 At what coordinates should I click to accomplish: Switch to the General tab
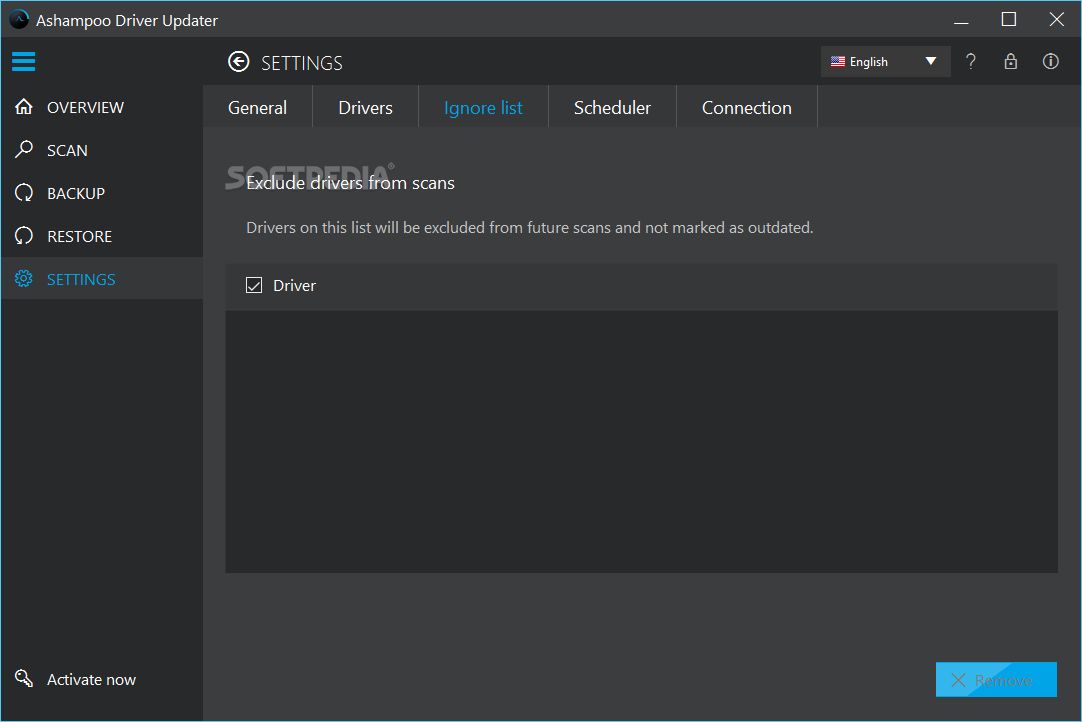pos(257,108)
